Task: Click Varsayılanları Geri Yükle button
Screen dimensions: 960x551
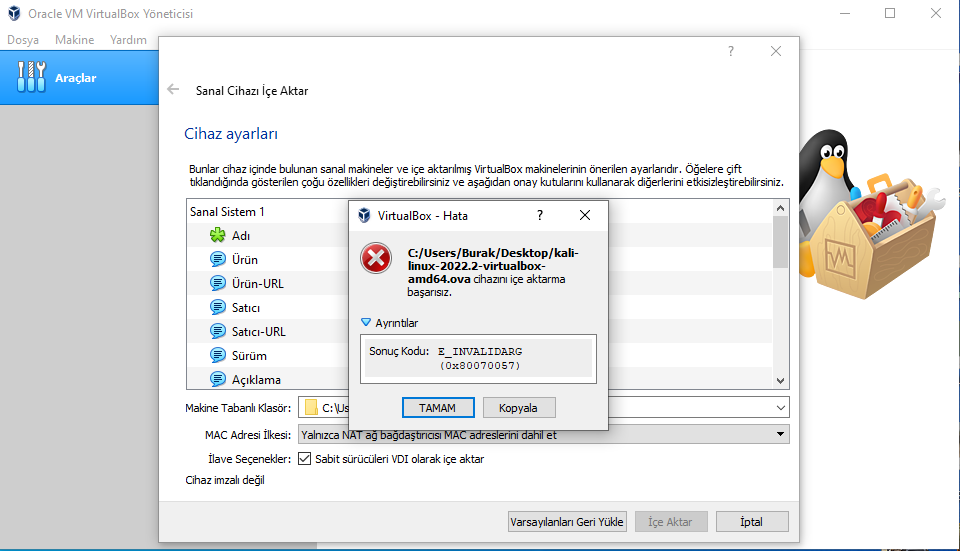Action: [567, 522]
